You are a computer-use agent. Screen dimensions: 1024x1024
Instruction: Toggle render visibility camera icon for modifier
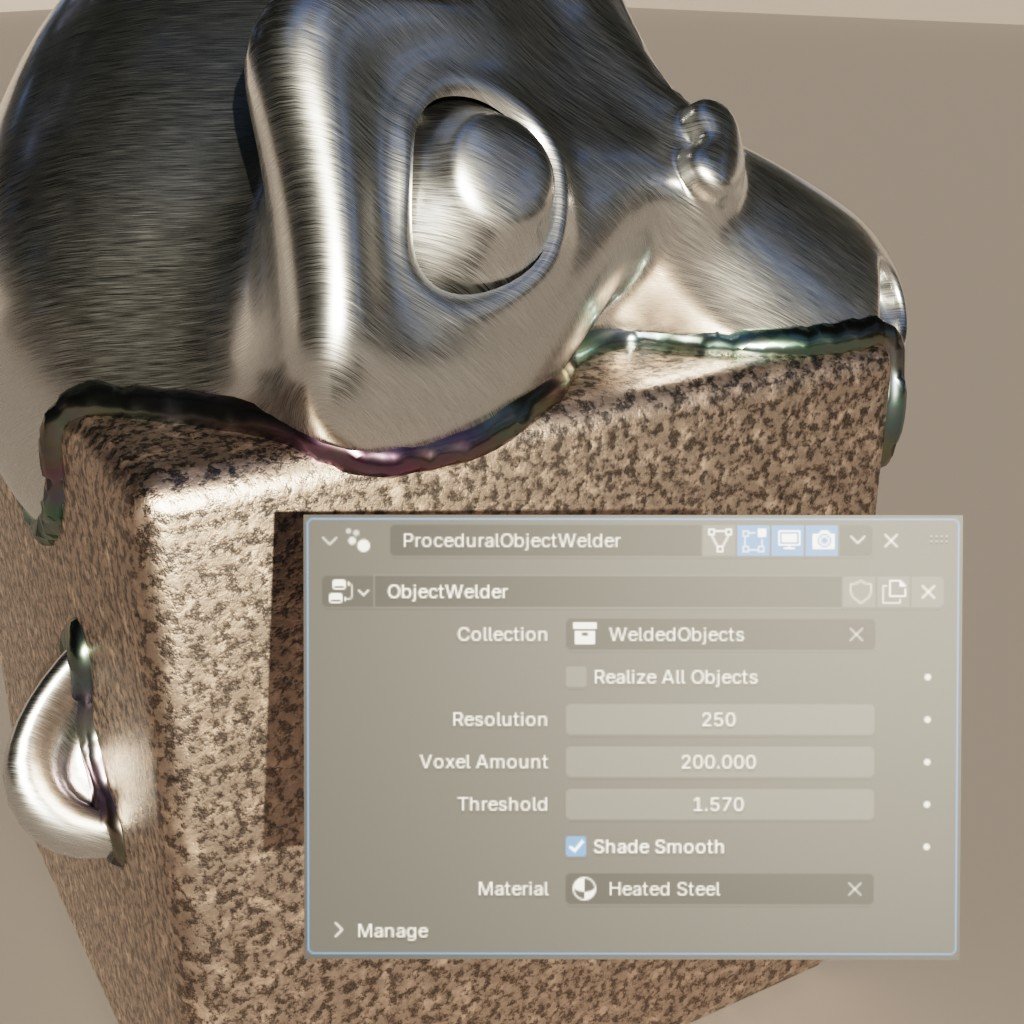(x=824, y=541)
